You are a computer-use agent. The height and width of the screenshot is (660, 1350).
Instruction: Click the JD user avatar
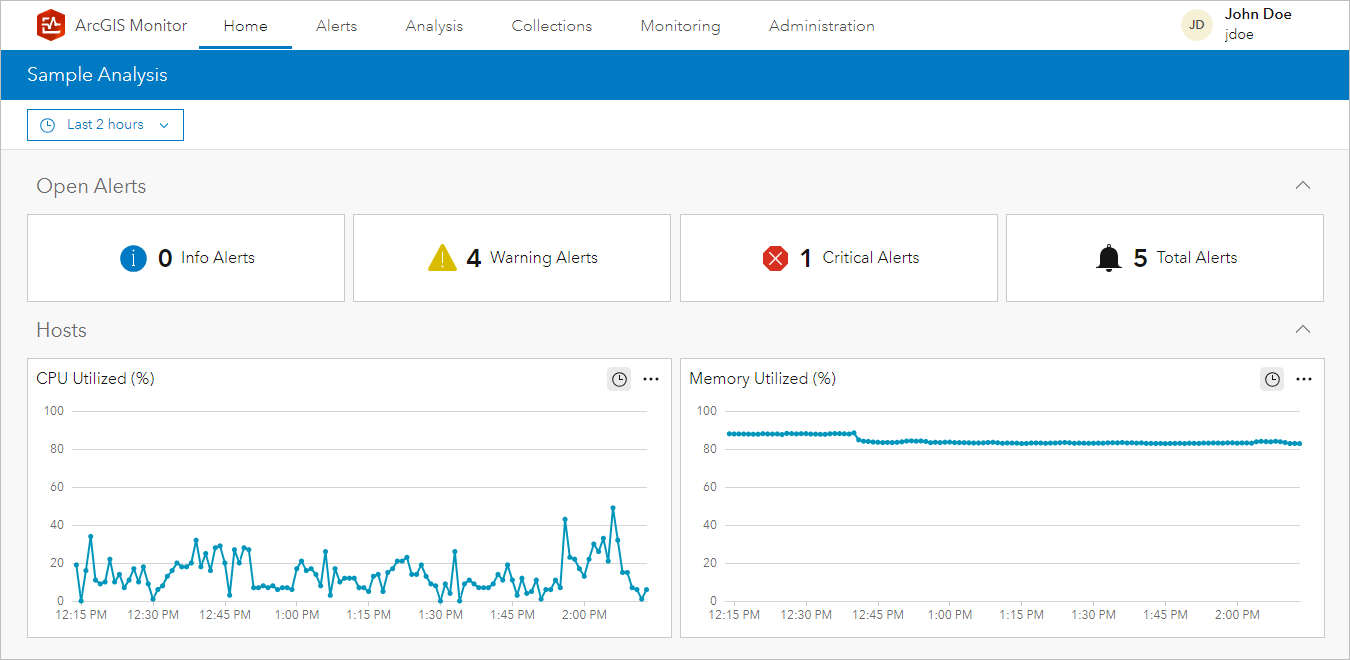click(x=1196, y=24)
